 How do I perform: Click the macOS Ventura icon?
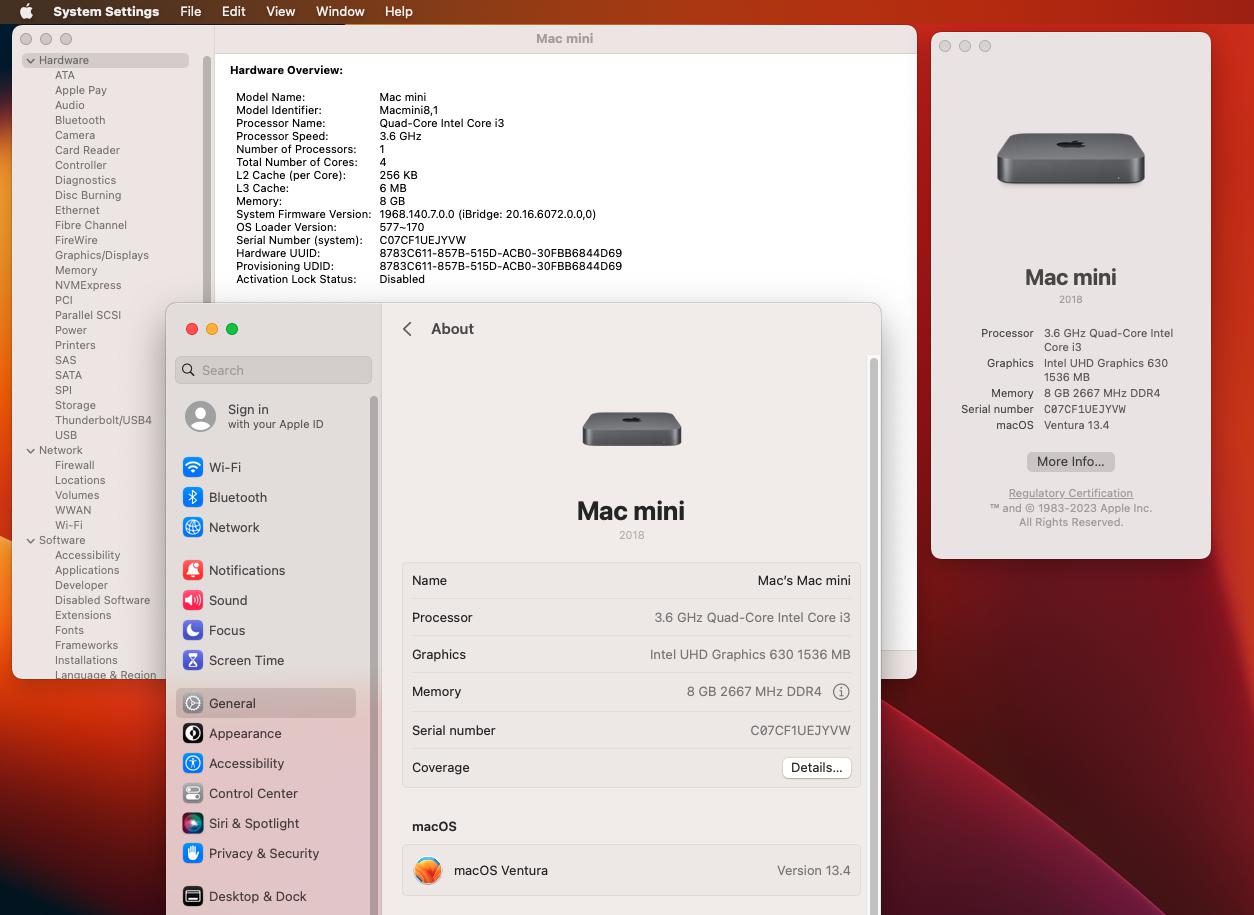coord(428,870)
